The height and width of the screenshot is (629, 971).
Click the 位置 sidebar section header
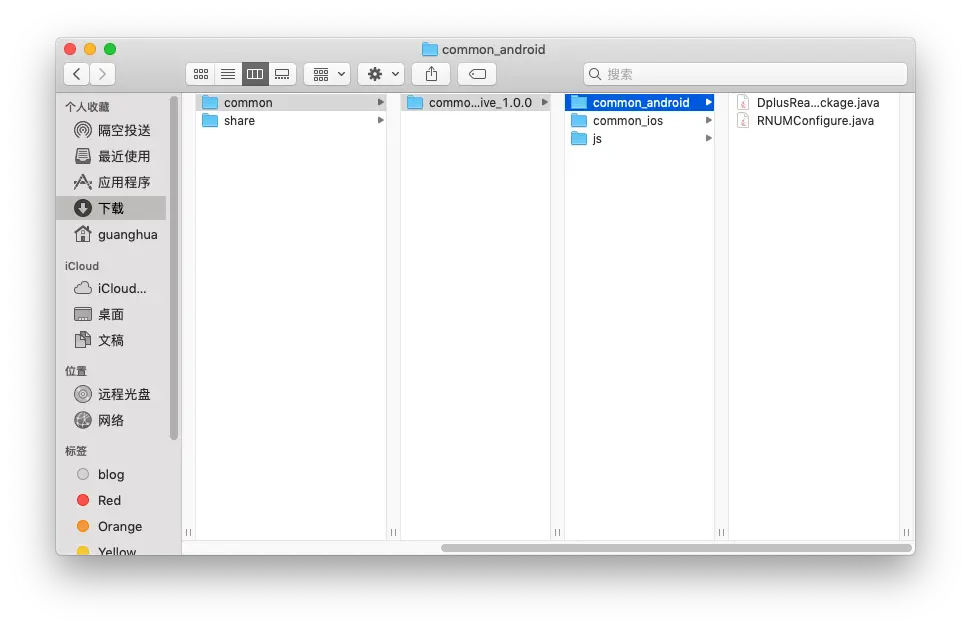pos(76,371)
